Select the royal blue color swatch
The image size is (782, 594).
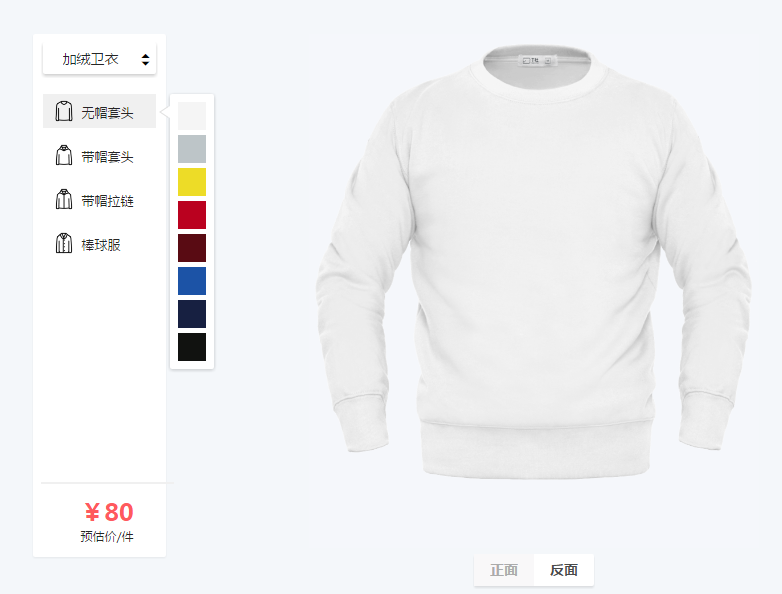click(192, 281)
